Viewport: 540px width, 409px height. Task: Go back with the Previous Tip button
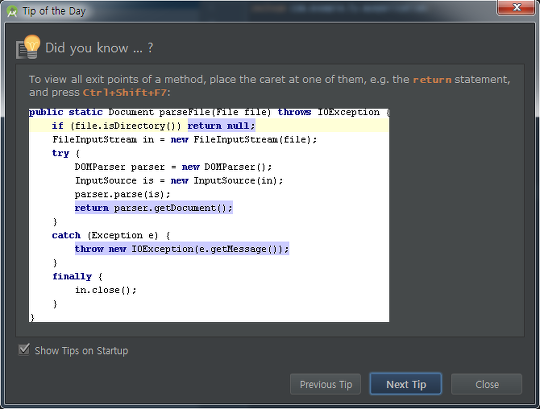pos(325,384)
